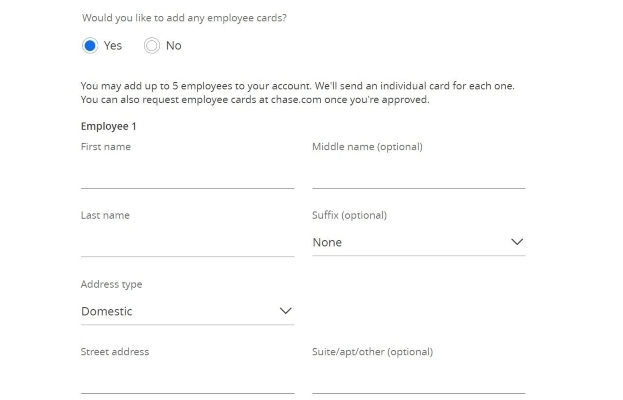Click the "Street address" field label
623x400 pixels.
(115, 352)
